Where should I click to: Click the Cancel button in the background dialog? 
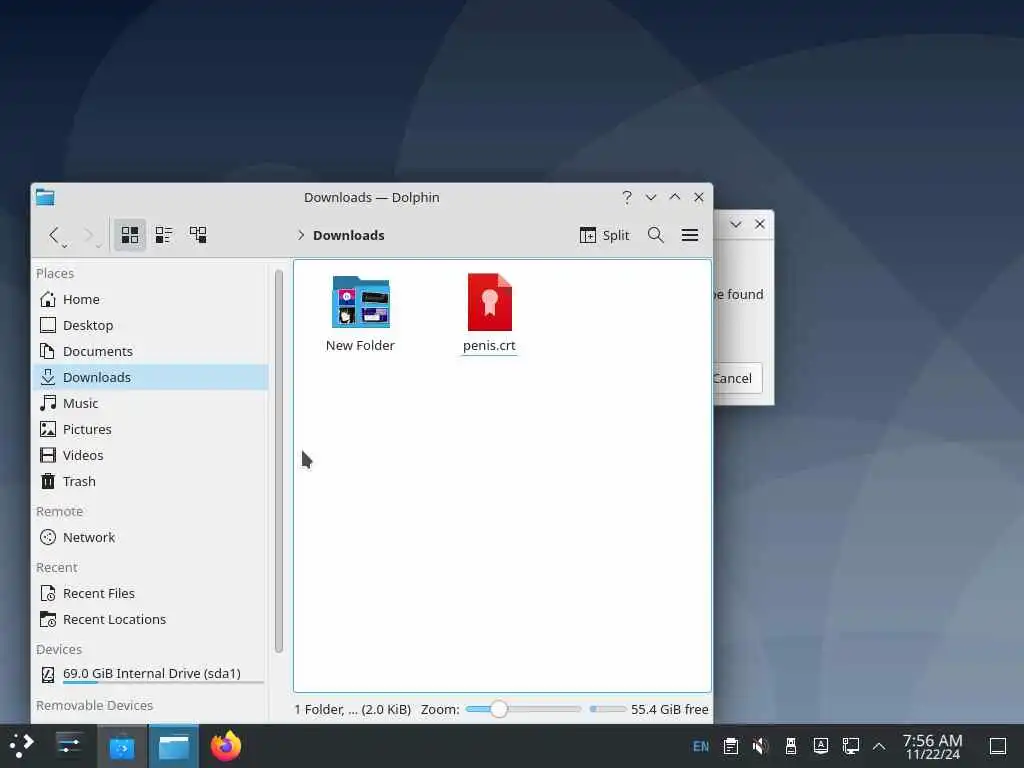click(x=737, y=378)
